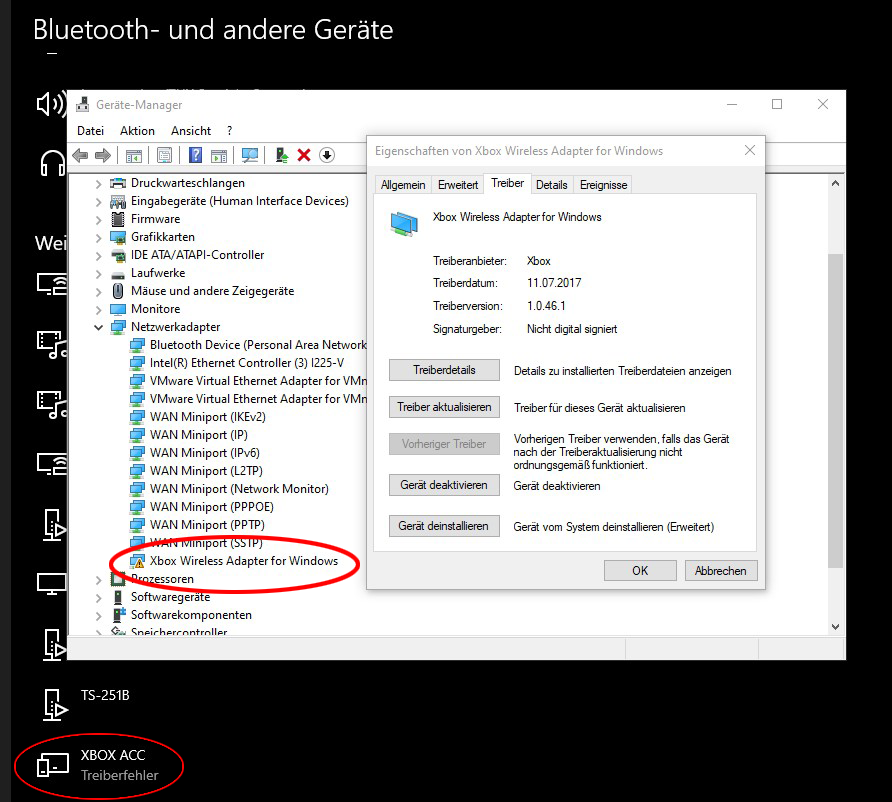Select the Treiber tab
892x802 pixels.
click(507, 183)
